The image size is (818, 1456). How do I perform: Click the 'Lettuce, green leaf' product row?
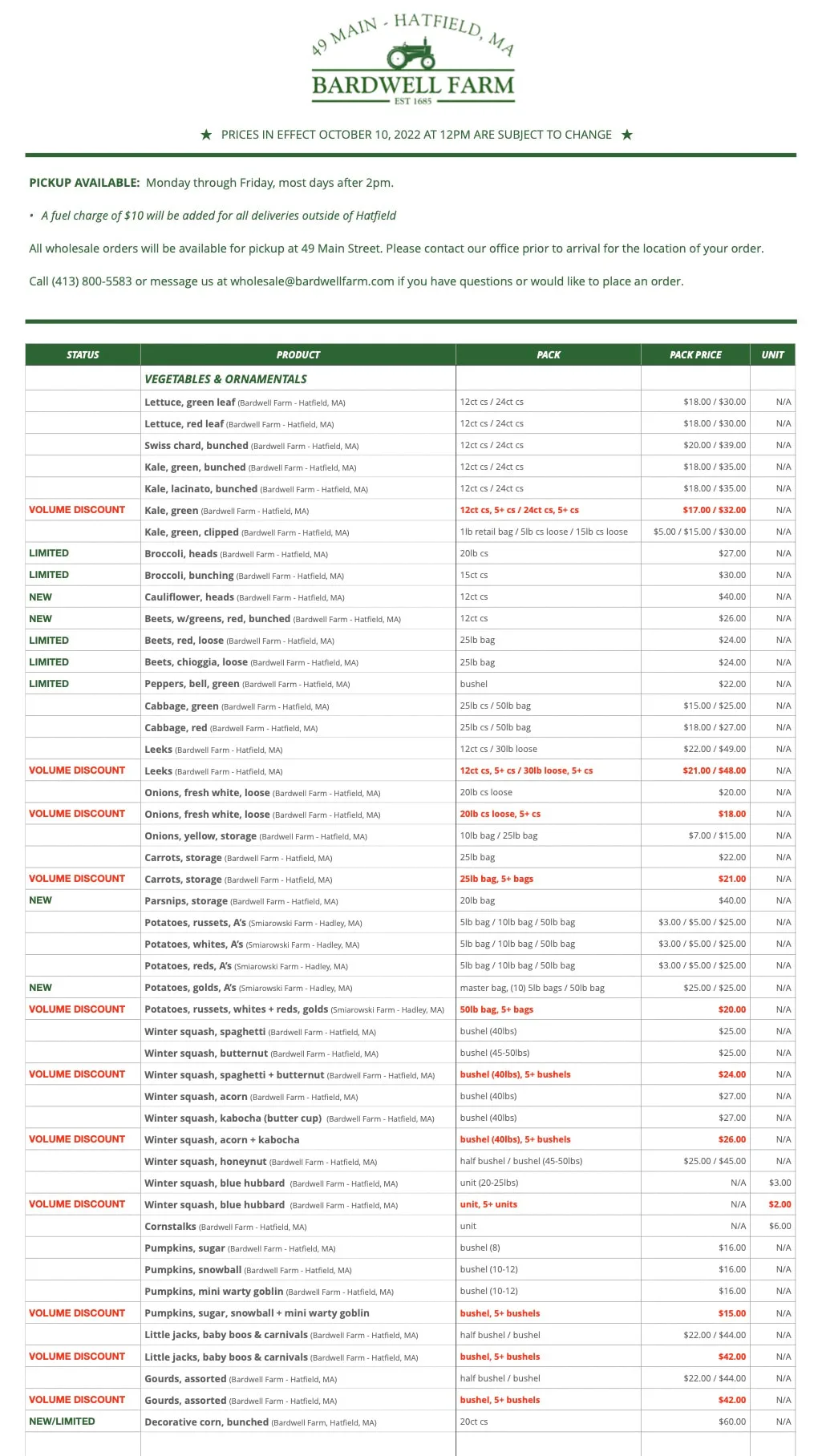tap(411, 402)
